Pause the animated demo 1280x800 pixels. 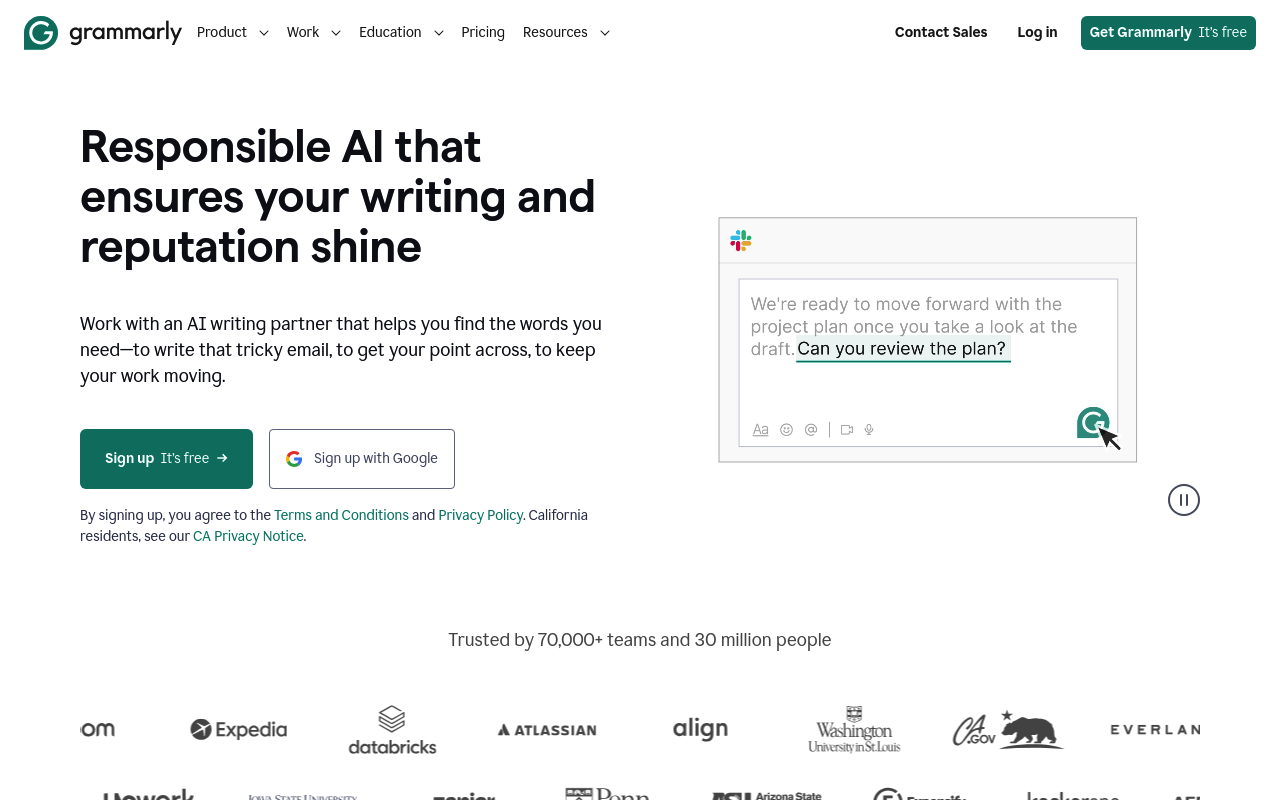click(1183, 499)
